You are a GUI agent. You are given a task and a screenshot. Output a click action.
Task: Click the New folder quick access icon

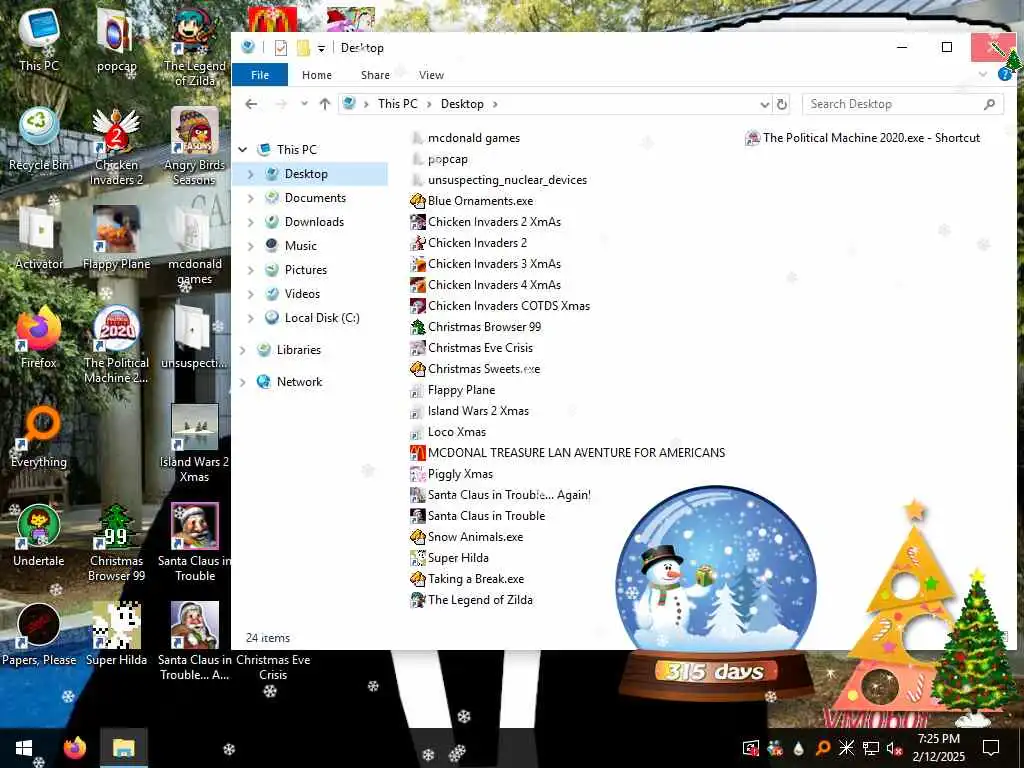pos(303,48)
